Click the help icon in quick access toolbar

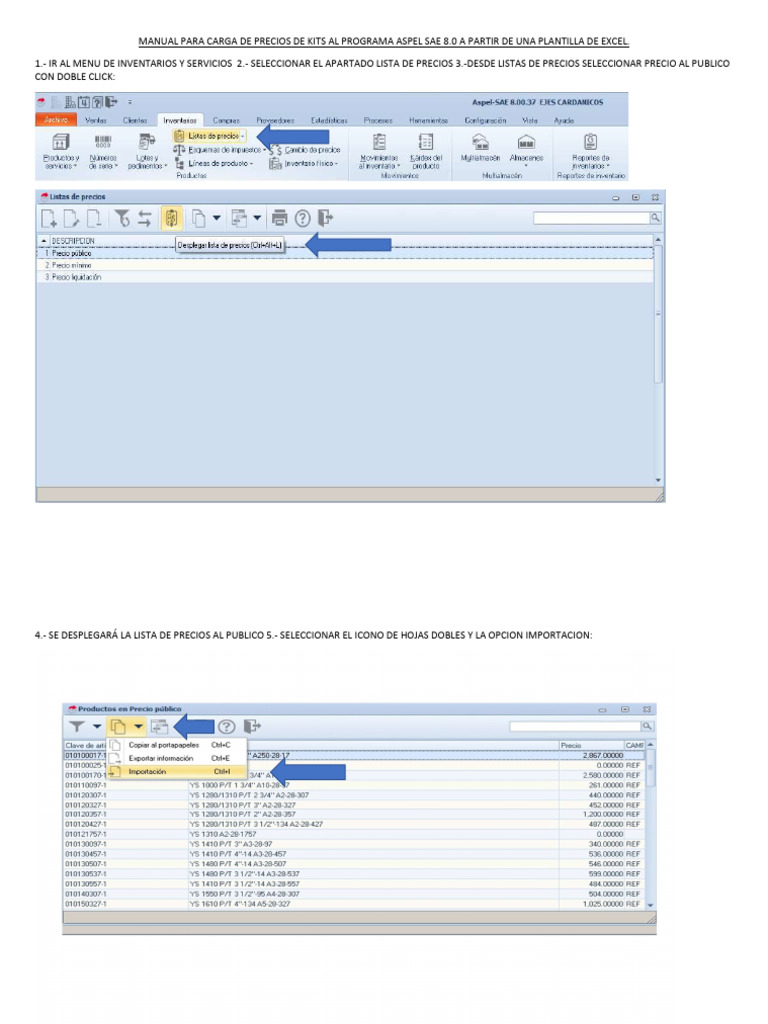pyautogui.click(x=97, y=102)
